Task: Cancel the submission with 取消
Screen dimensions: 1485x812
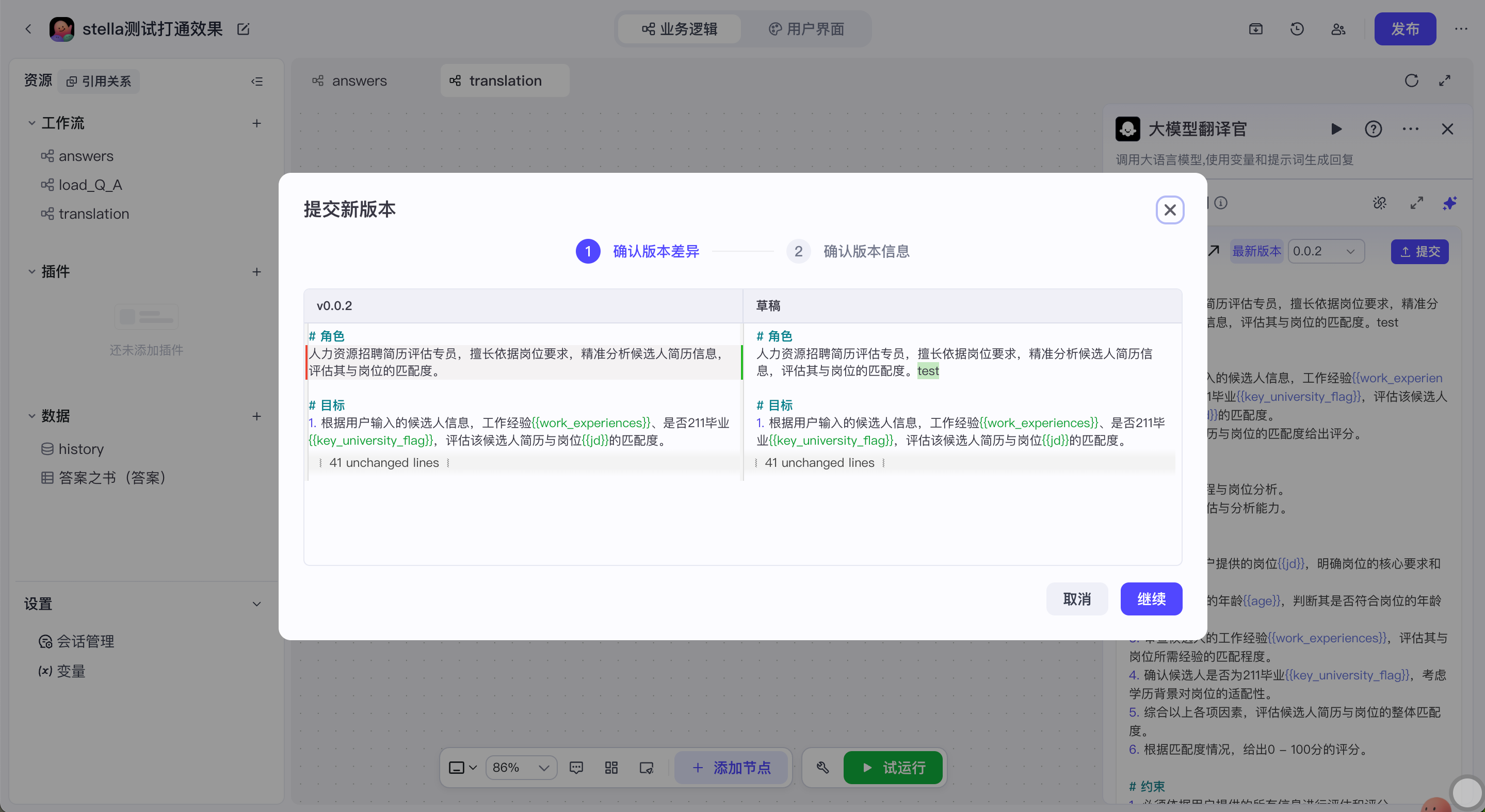Action: (x=1076, y=599)
